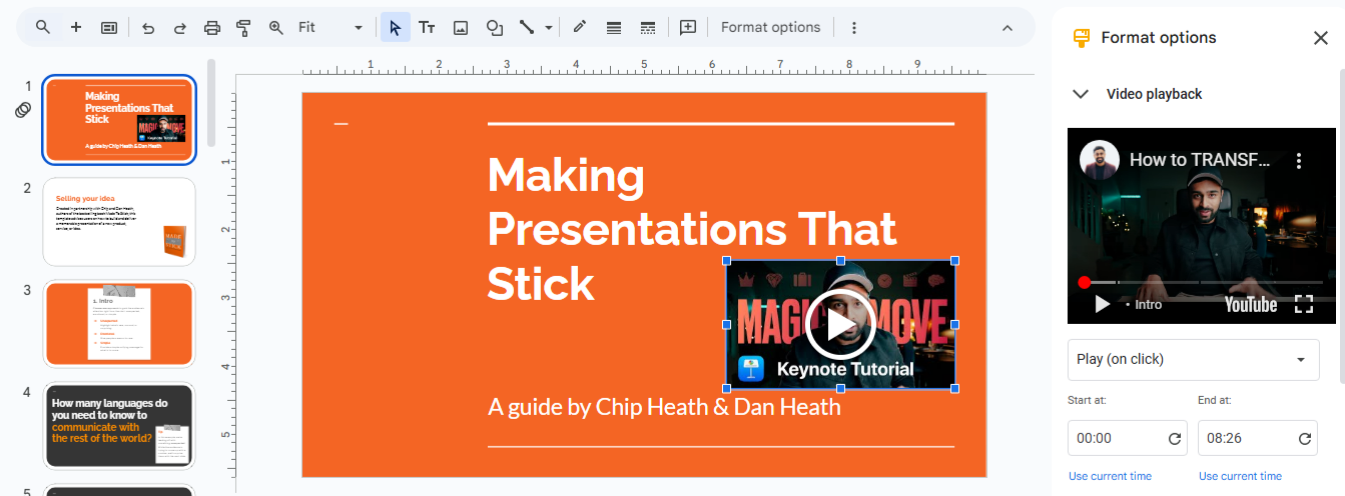Select the text box tool
This screenshot has width=1345, height=496.
(427, 28)
